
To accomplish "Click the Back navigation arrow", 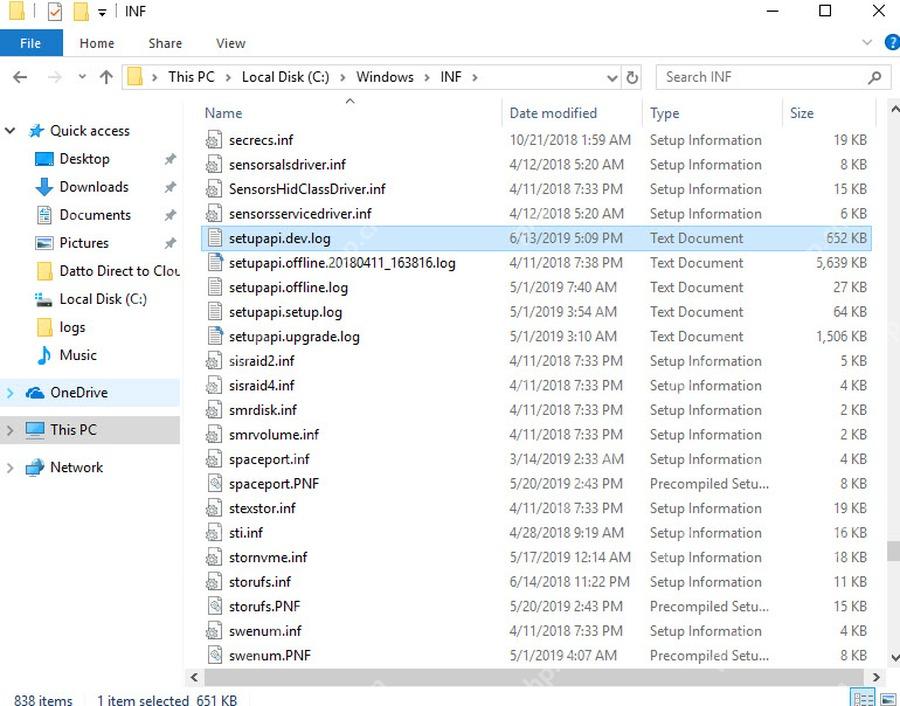I will coord(20,77).
